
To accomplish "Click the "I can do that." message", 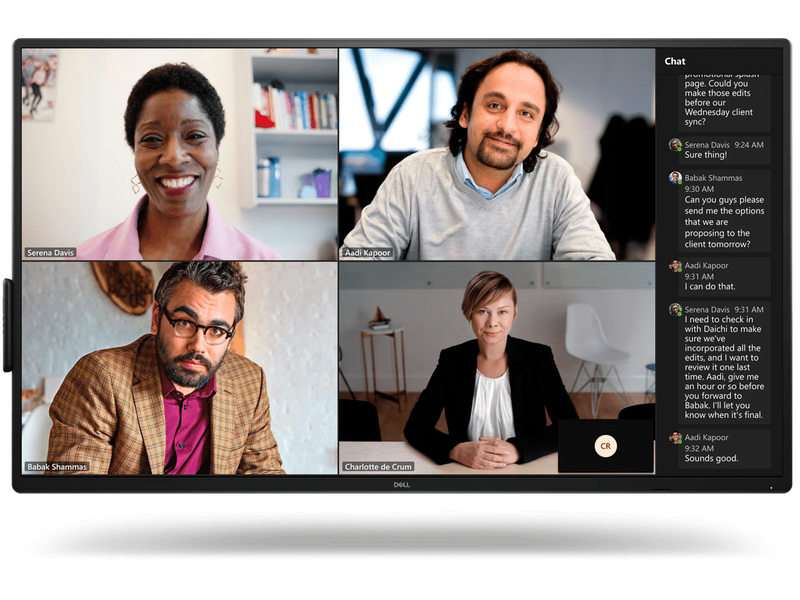I will (x=710, y=286).
